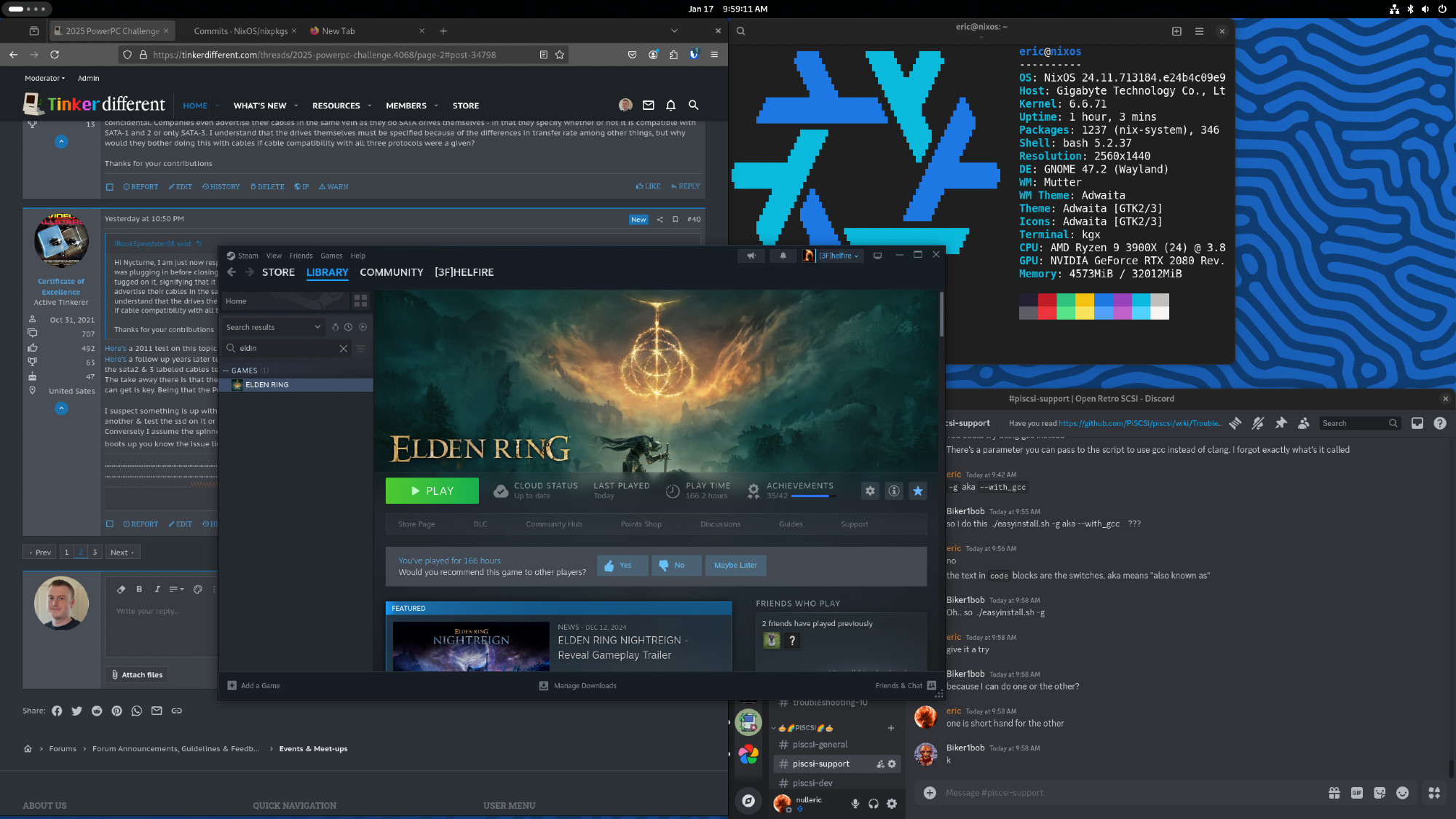Mute microphone in Discord user panel
1456x819 pixels.
pyautogui.click(x=855, y=804)
